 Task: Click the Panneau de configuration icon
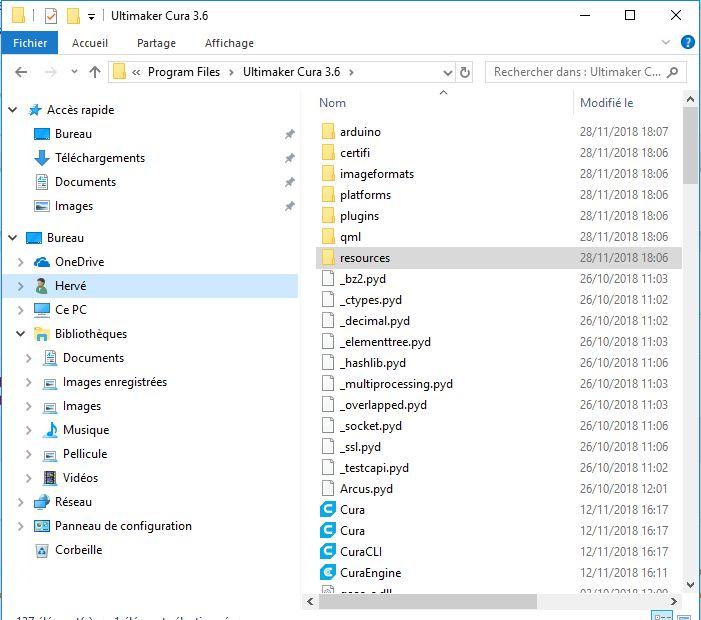pos(42,526)
